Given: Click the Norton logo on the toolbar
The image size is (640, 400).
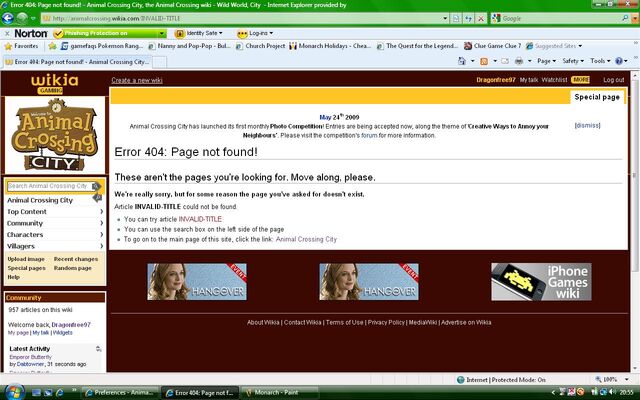Looking at the screenshot, I should click(x=31, y=33).
